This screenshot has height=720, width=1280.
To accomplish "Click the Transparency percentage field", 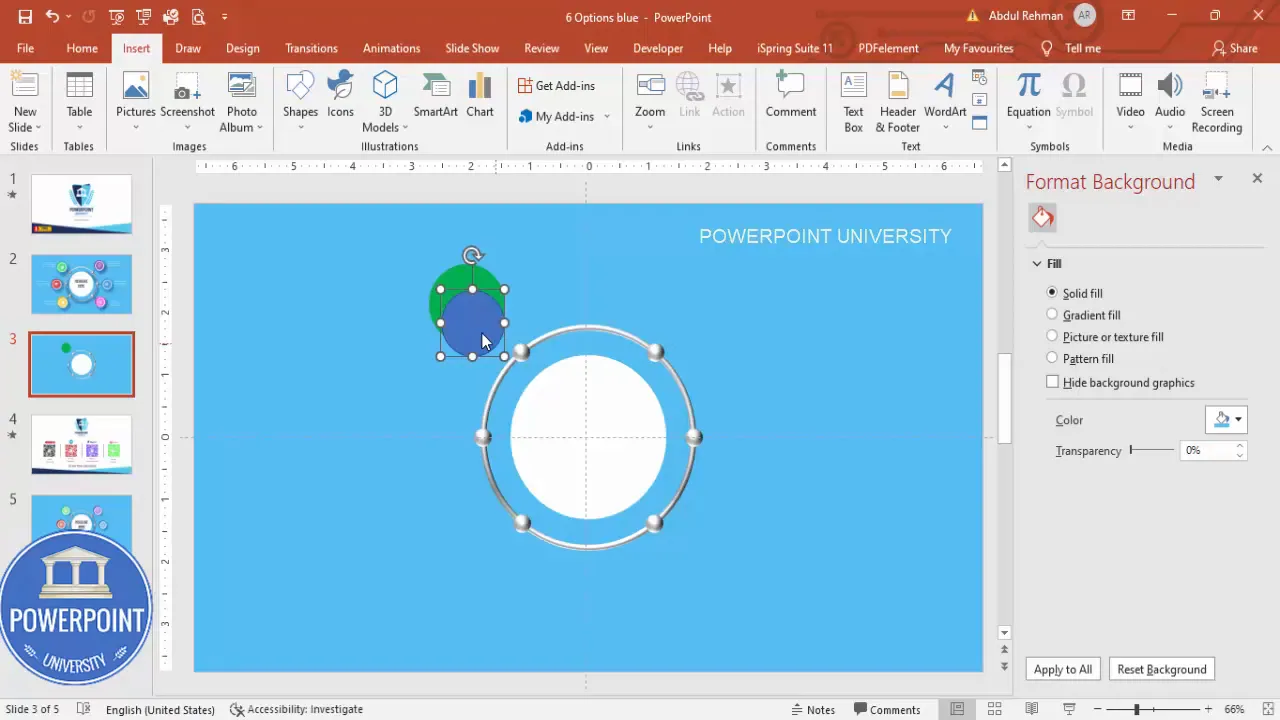I will tap(1207, 450).
